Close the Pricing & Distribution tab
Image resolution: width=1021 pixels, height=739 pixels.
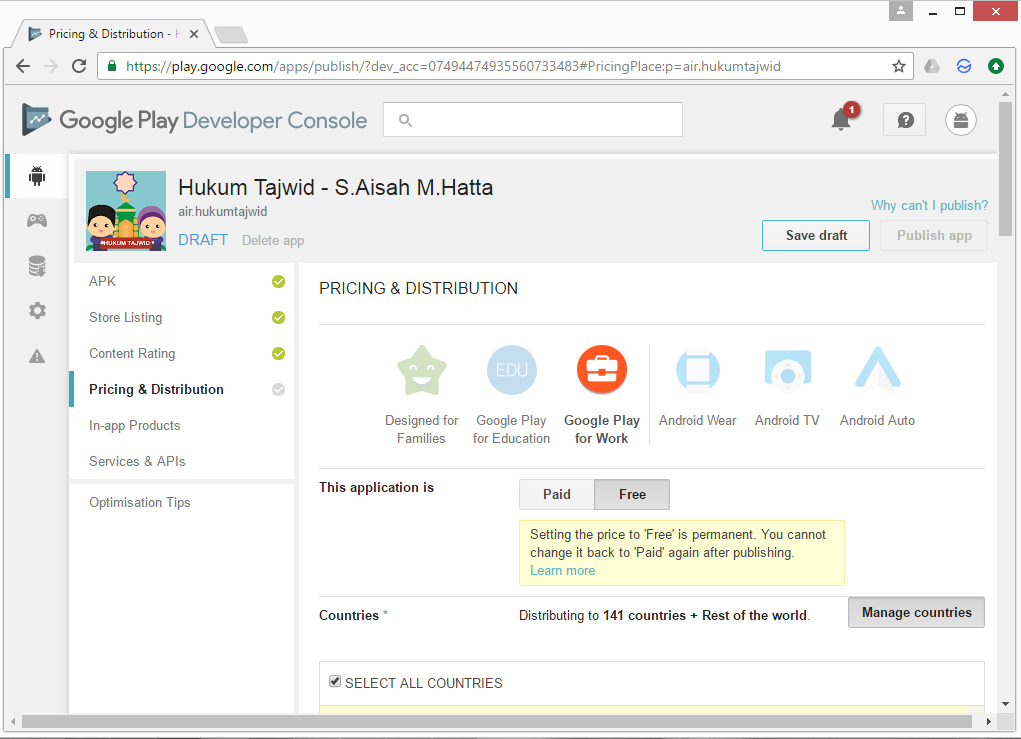coord(194,34)
